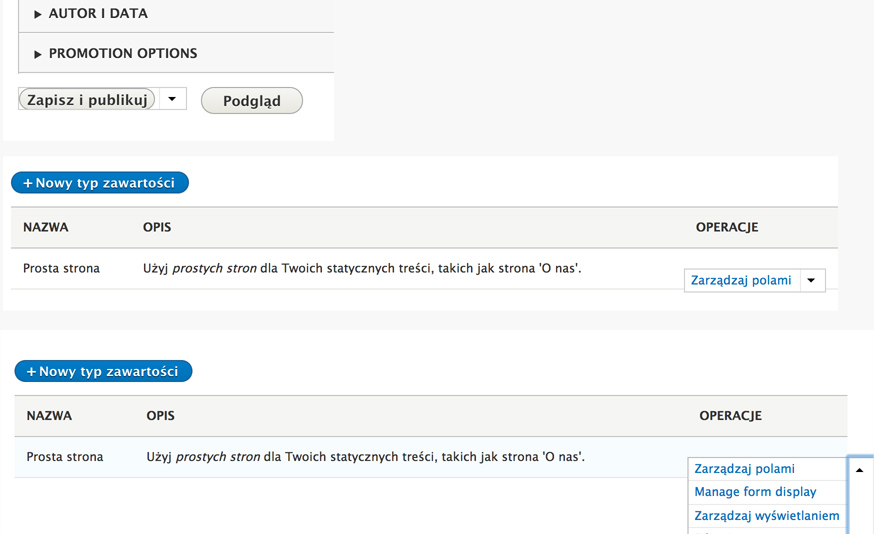Click NAZWA column header in first table
The width and height of the screenshot is (874, 534).
click(46, 228)
